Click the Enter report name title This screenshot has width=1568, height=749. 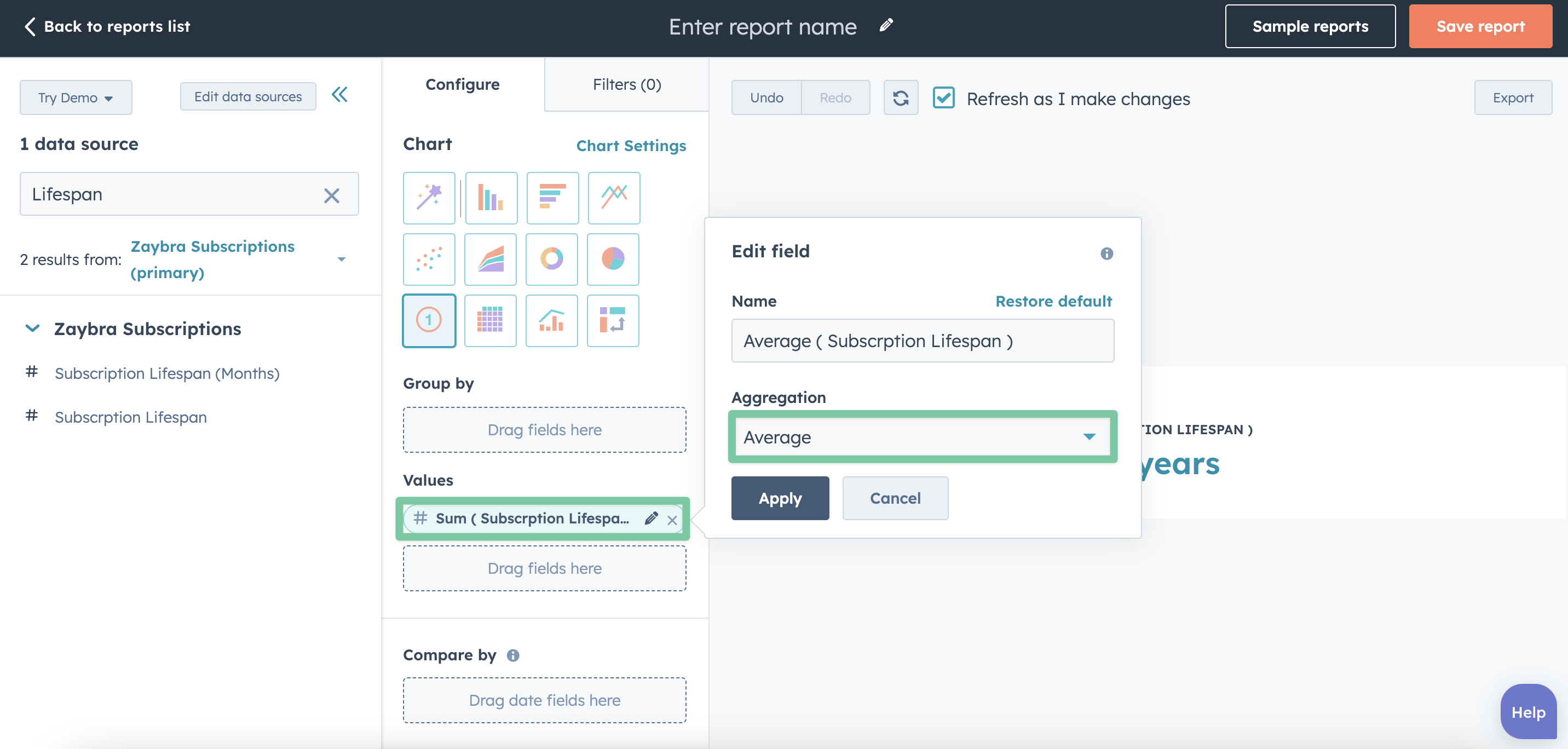(x=763, y=26)
